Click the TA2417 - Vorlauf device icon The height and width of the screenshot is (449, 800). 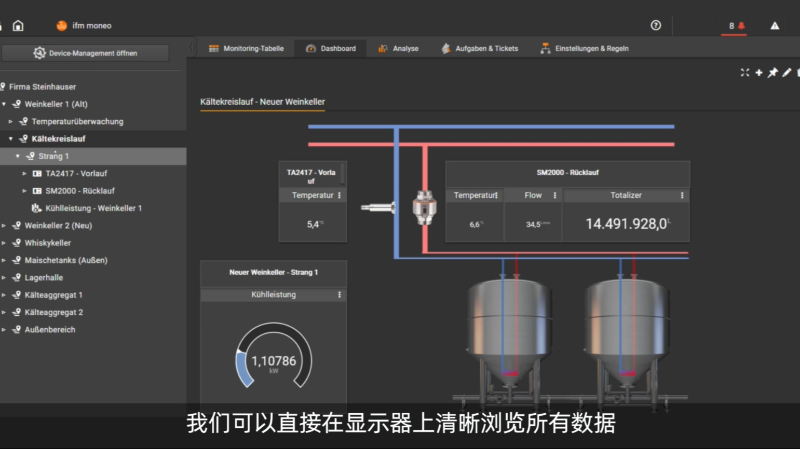[37, 173]
